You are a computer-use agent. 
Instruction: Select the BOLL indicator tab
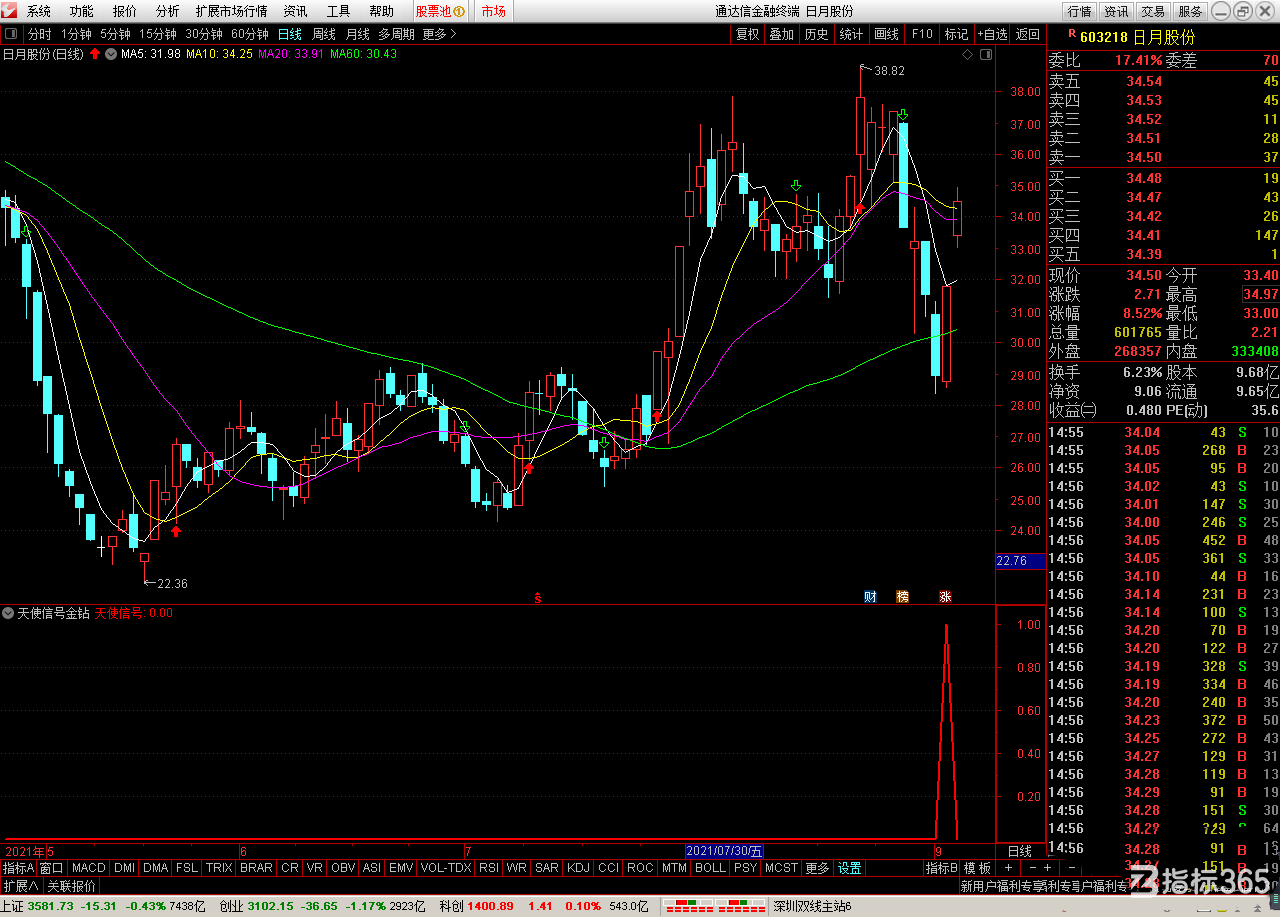point(710,868)
